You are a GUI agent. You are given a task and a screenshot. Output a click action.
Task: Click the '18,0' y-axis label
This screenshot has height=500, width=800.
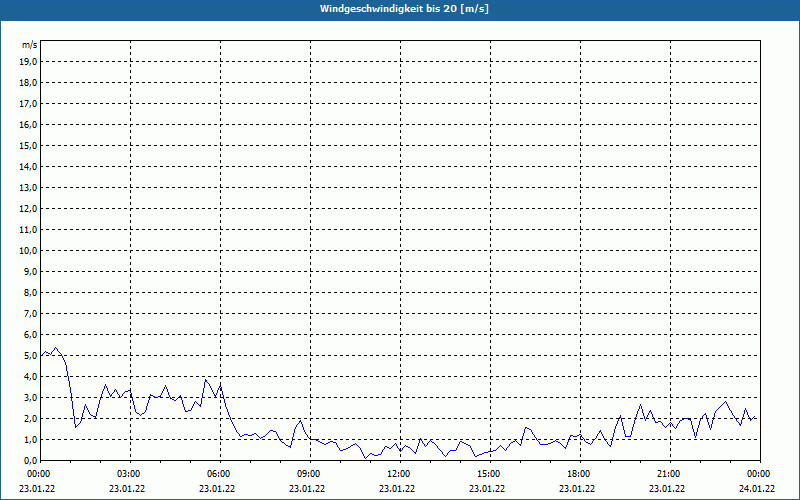click(x=29, y=83)
